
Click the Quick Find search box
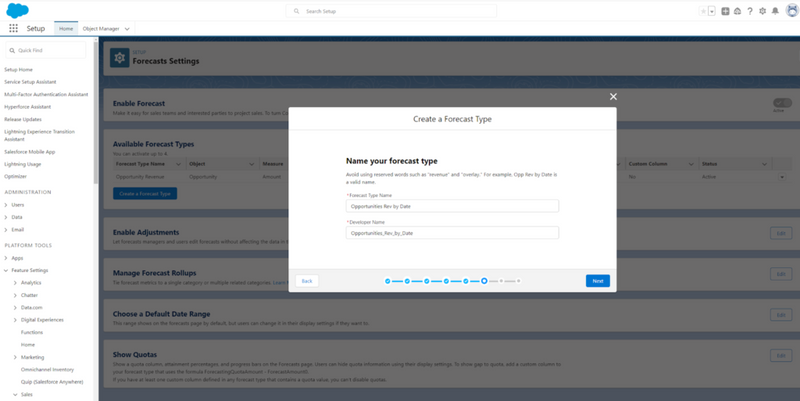pyautogui.click(x=46, y=51)
